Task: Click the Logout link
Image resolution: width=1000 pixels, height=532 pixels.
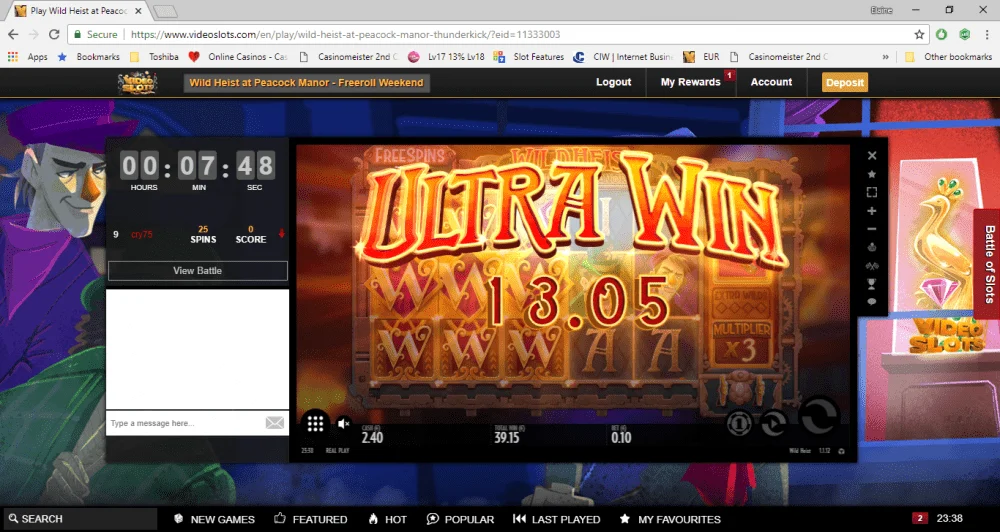Action: 614,82
